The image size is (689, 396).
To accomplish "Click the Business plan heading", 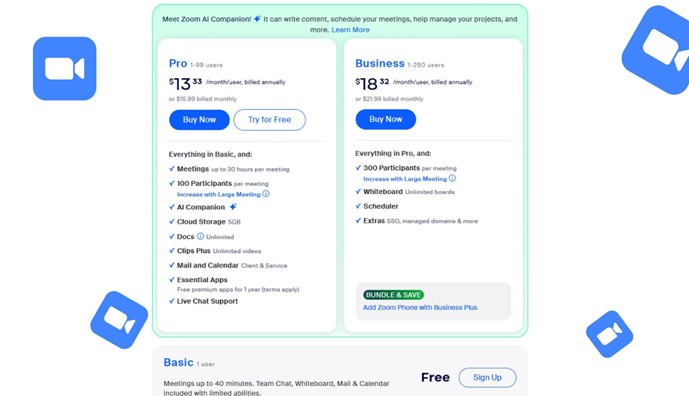I will tap(380, 64).
